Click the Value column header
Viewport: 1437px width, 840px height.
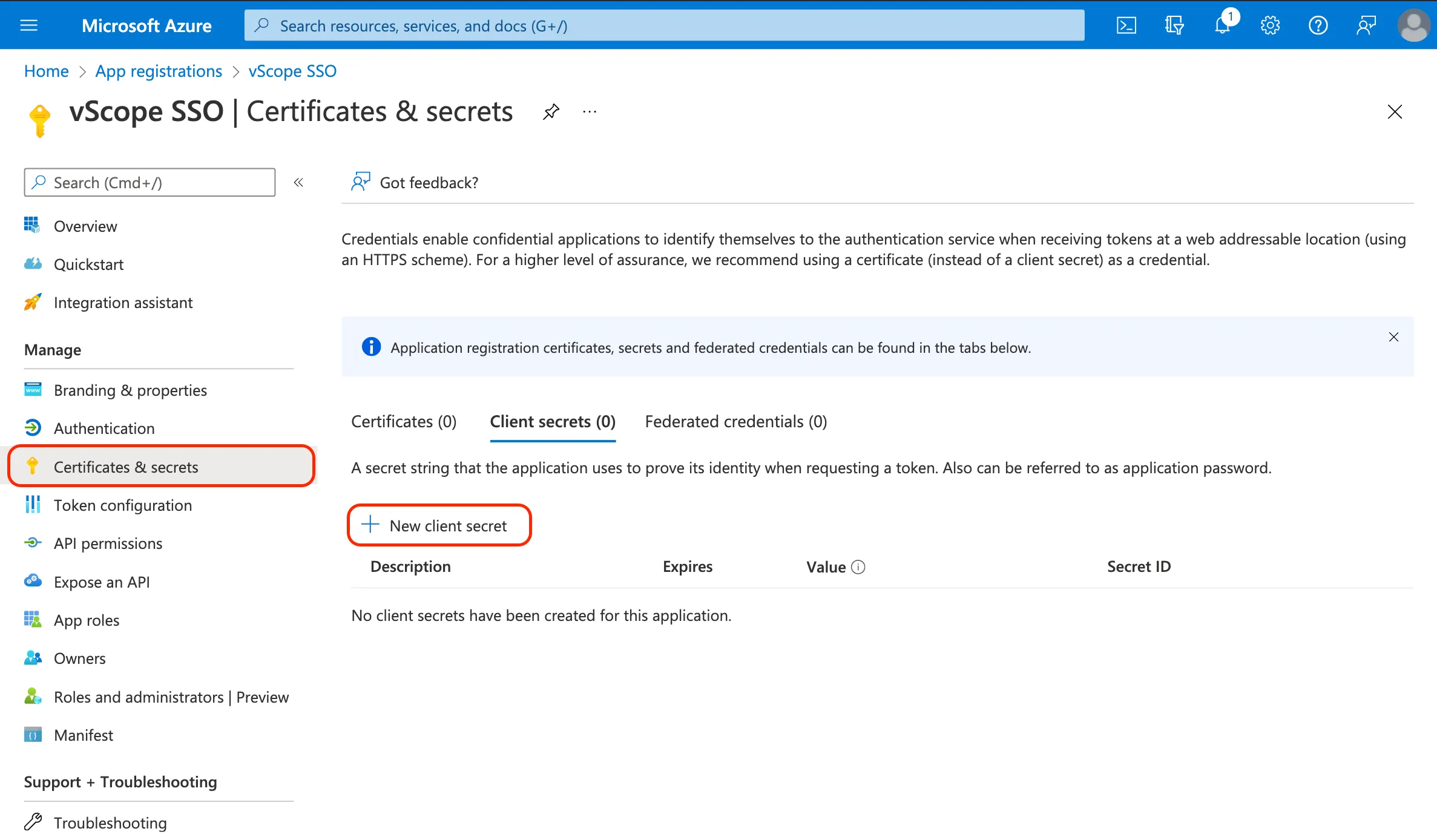click(826, 567)
